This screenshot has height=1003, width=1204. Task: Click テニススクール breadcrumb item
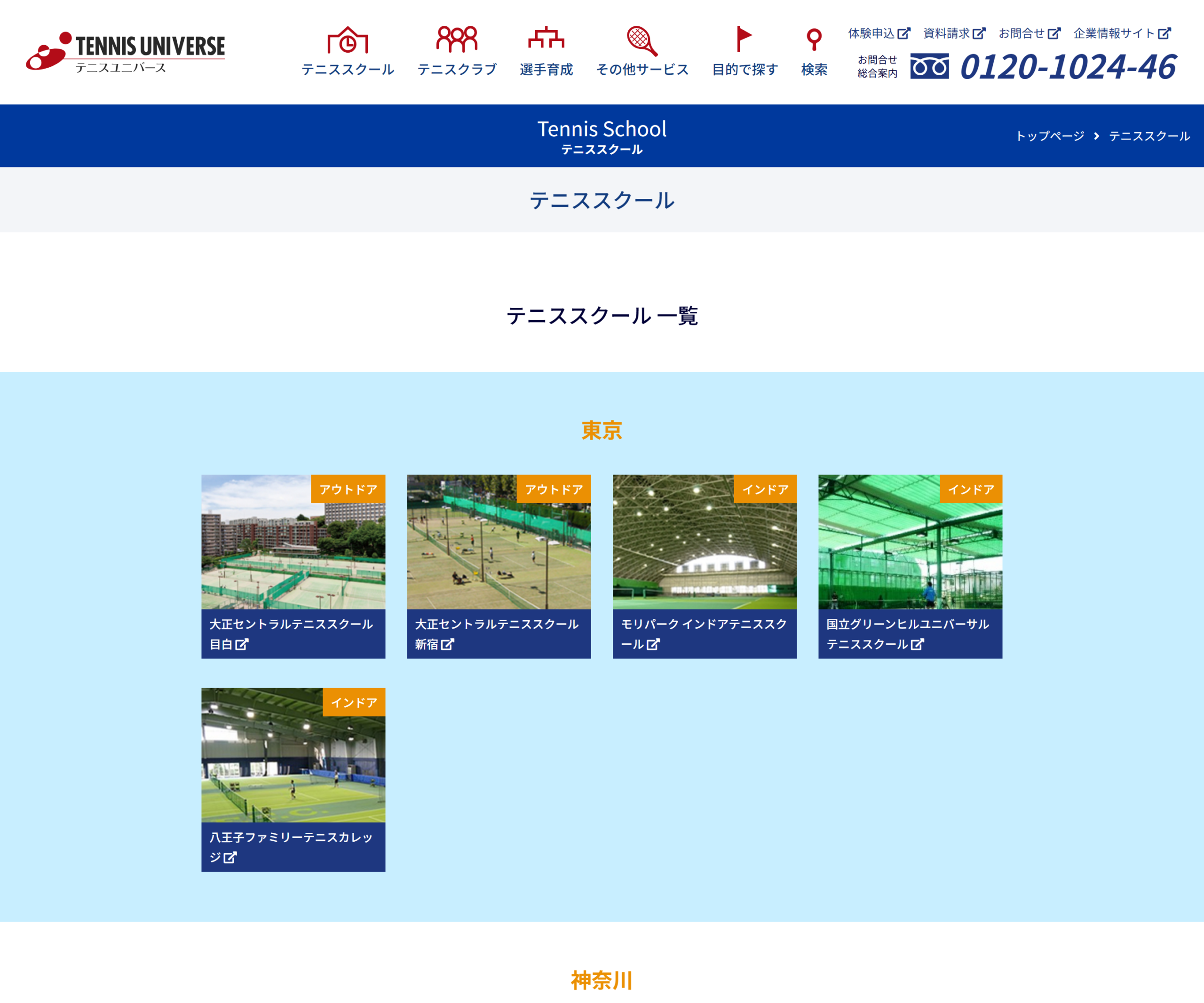click(x=1149, y=136)
